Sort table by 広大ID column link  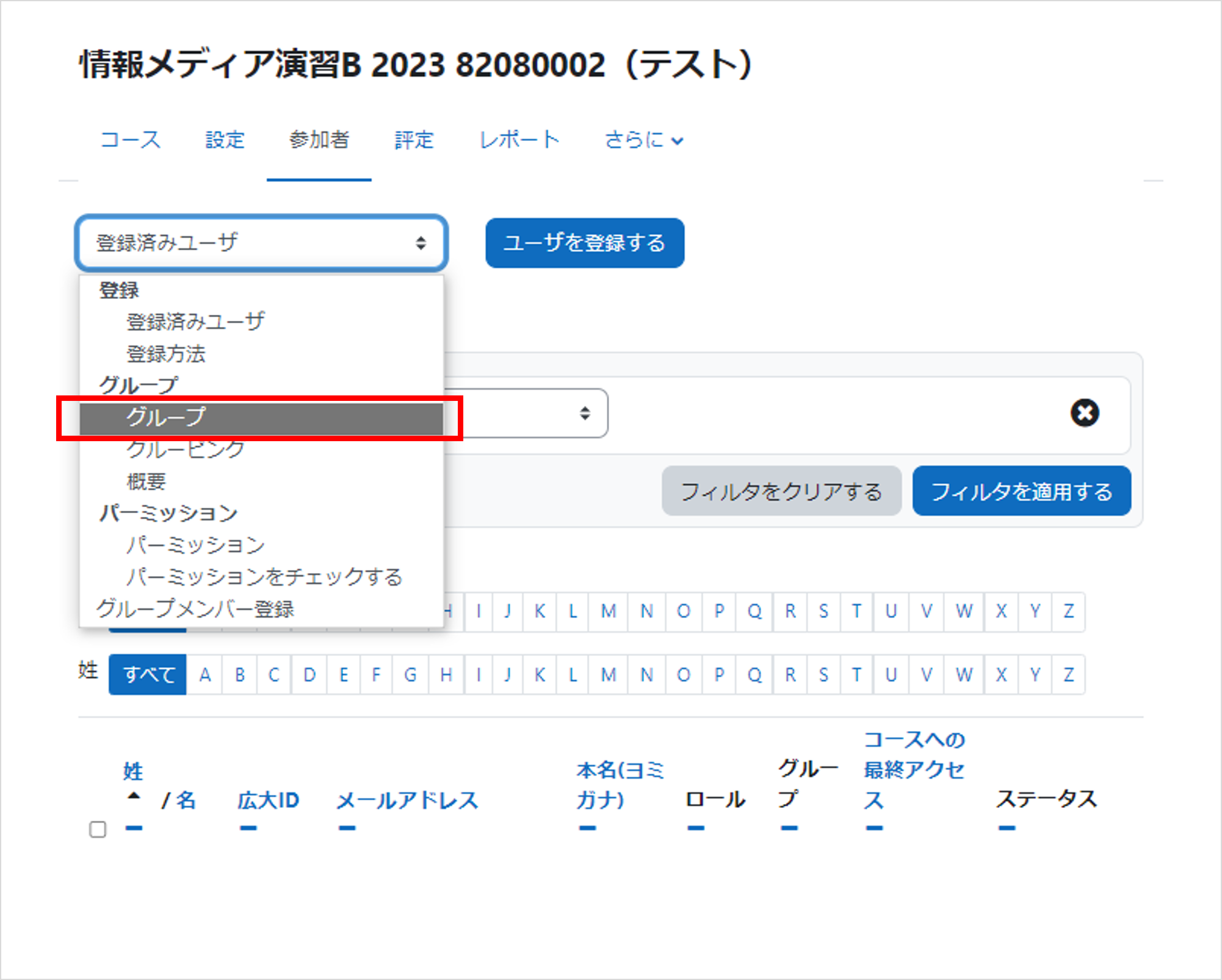pyautogui.click(x=269, y=801)
